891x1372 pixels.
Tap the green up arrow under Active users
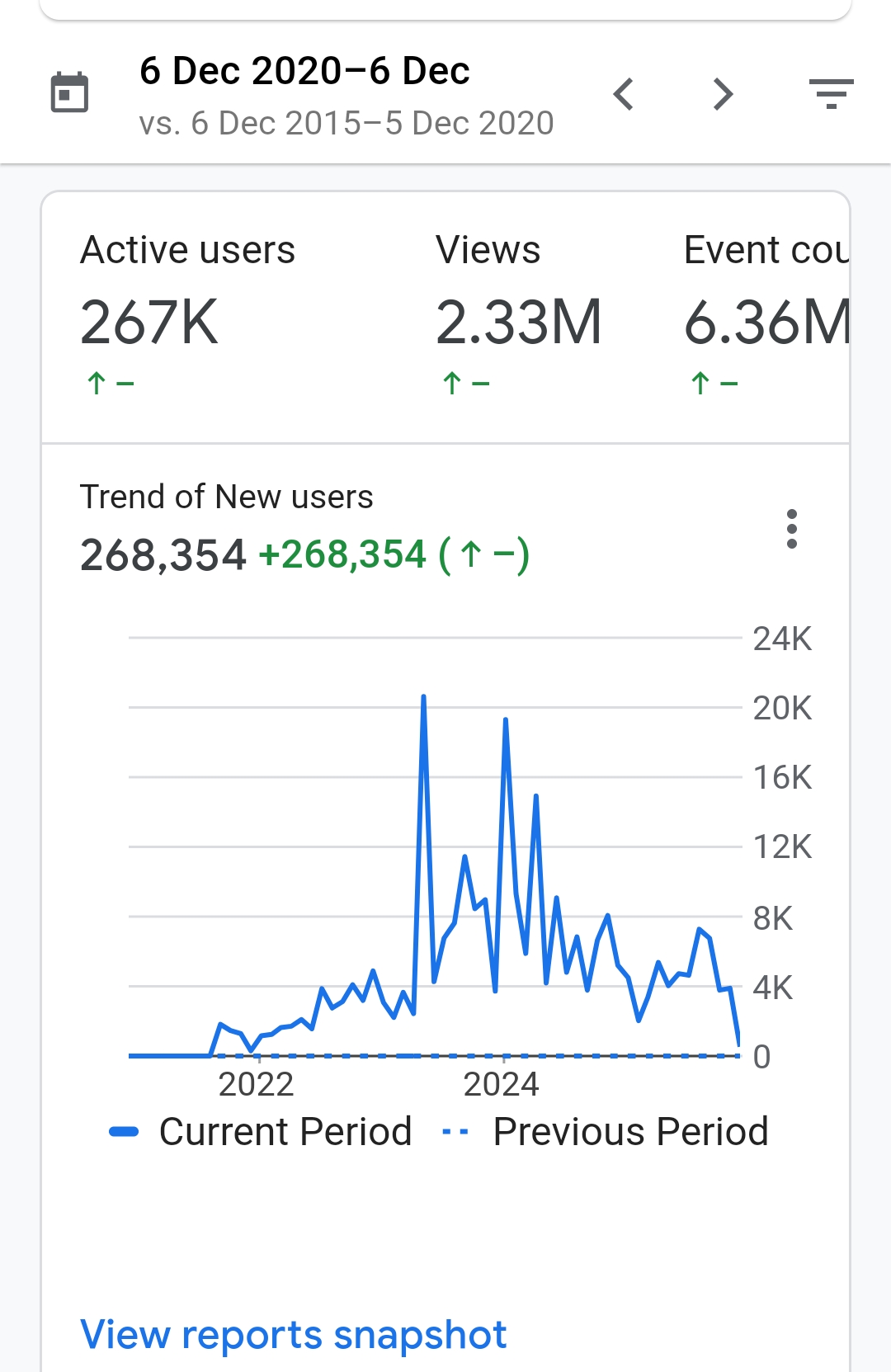pos(97,384)
